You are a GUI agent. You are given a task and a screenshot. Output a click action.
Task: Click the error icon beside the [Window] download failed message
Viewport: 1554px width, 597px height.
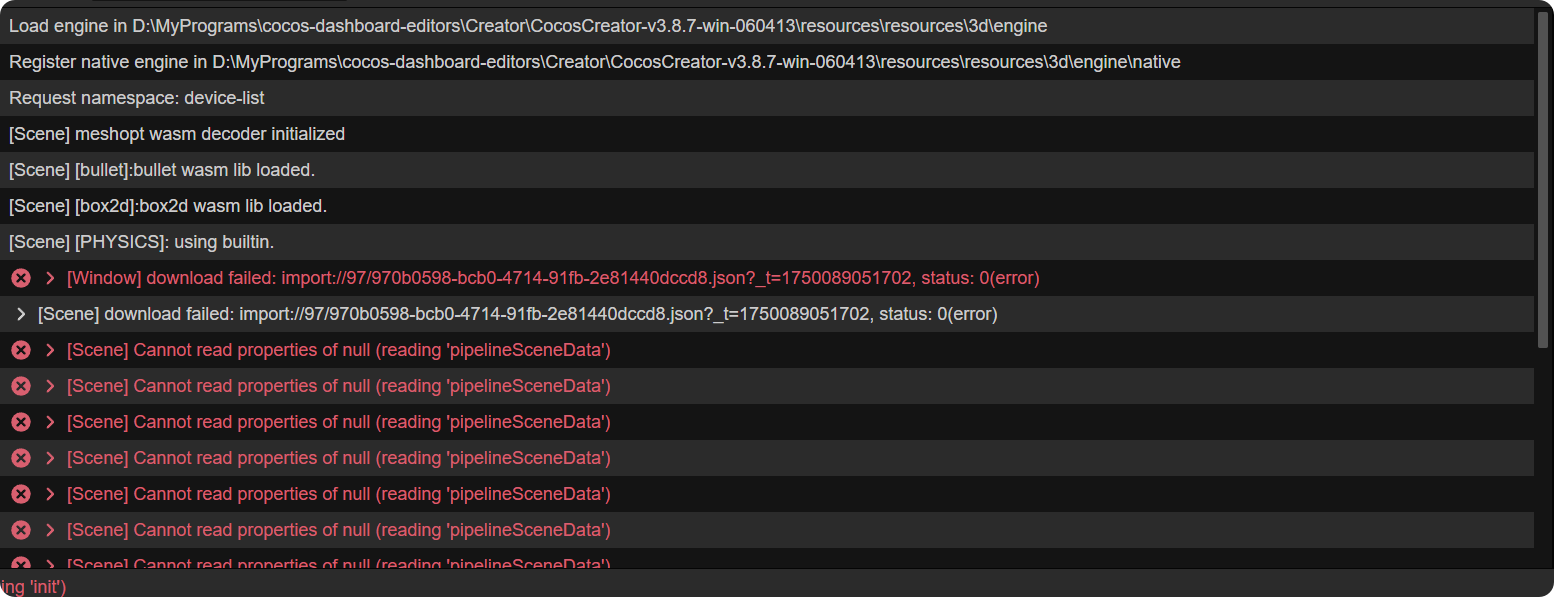[20, 278]
